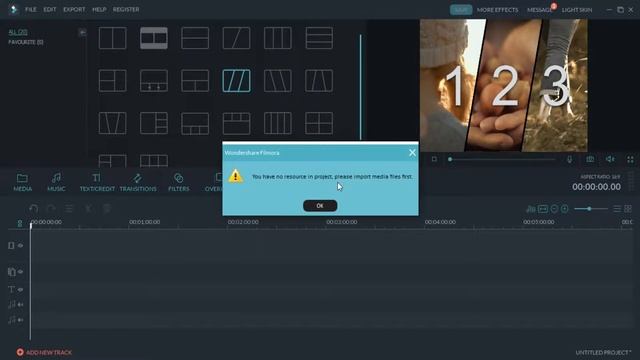The width and height of the screenshot is (640, 360).
Task: Open the FILE menu
Action: [x=31, y=9]
